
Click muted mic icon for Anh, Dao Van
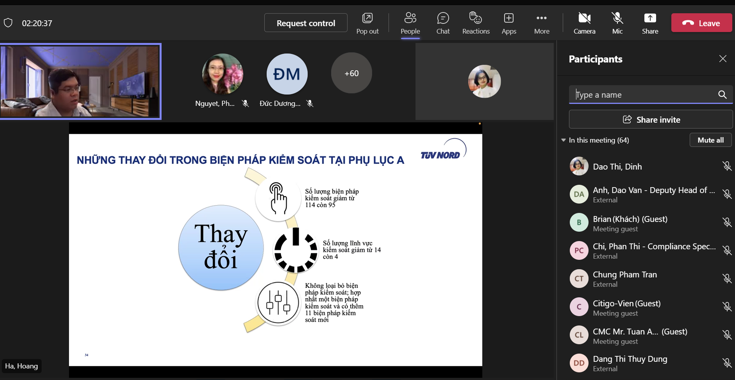point(727,194)
